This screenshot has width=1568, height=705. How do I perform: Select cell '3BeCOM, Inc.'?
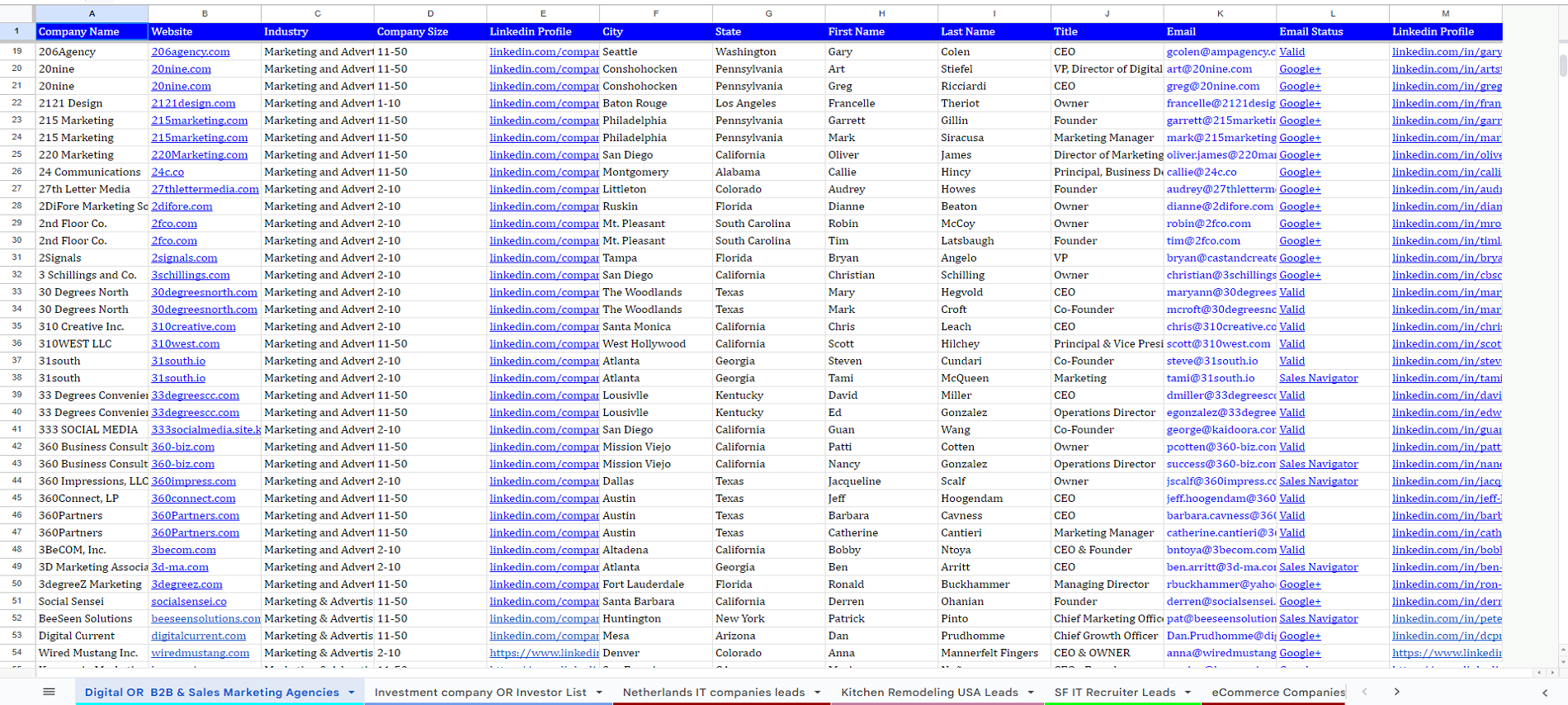pyautogui.click(x=92, y=550)
